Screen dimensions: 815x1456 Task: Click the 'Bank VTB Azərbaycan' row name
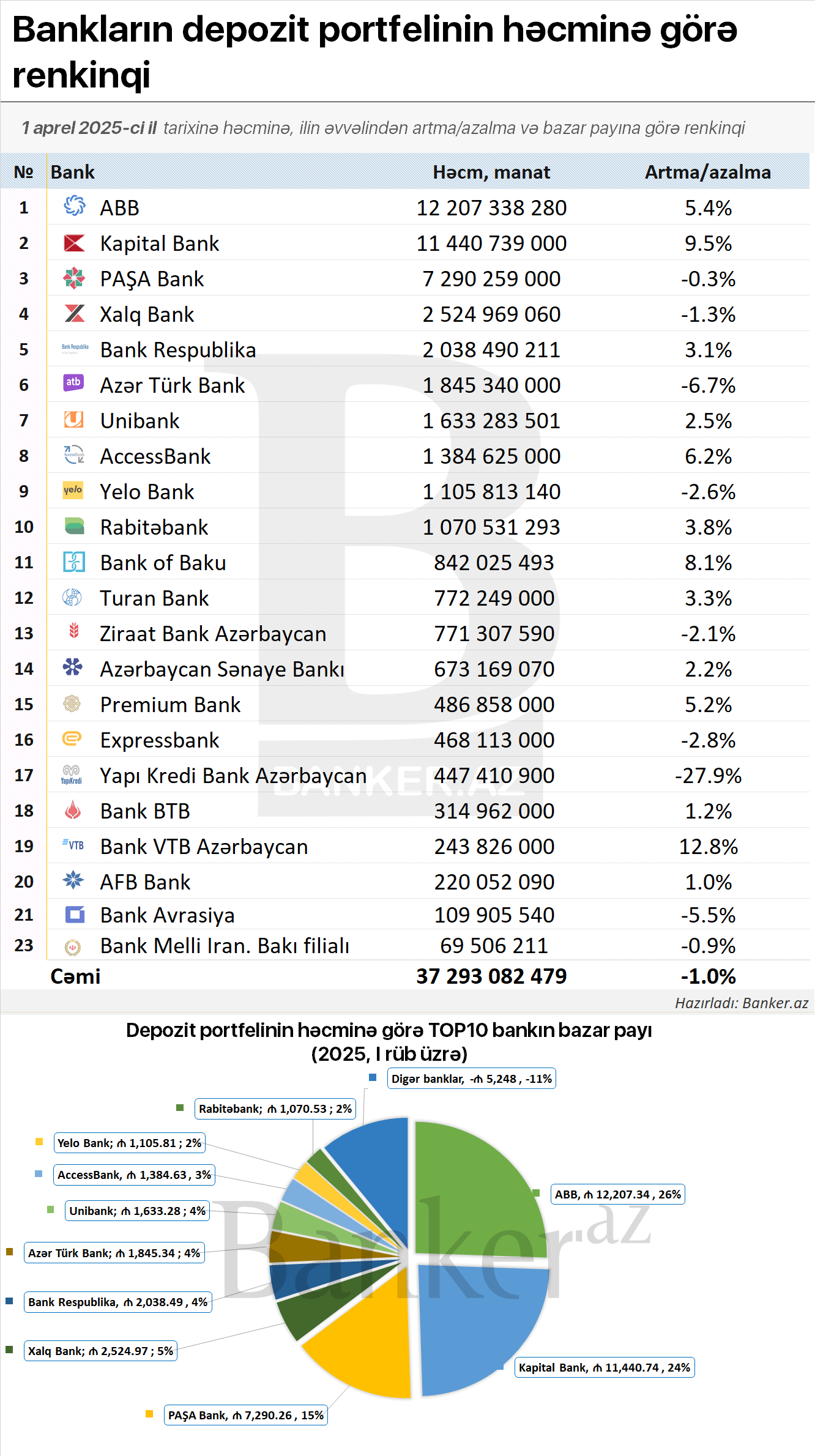pyautogui.click(x=204, y=847)
